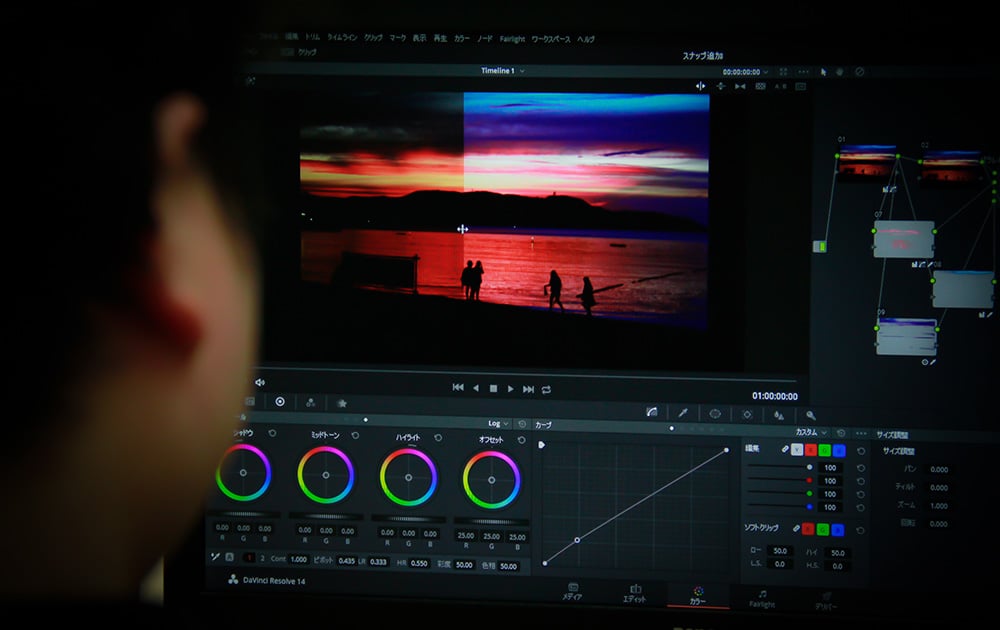Toggle loop playback
The image size is (1000, 630).
click(x=547, y=390)
